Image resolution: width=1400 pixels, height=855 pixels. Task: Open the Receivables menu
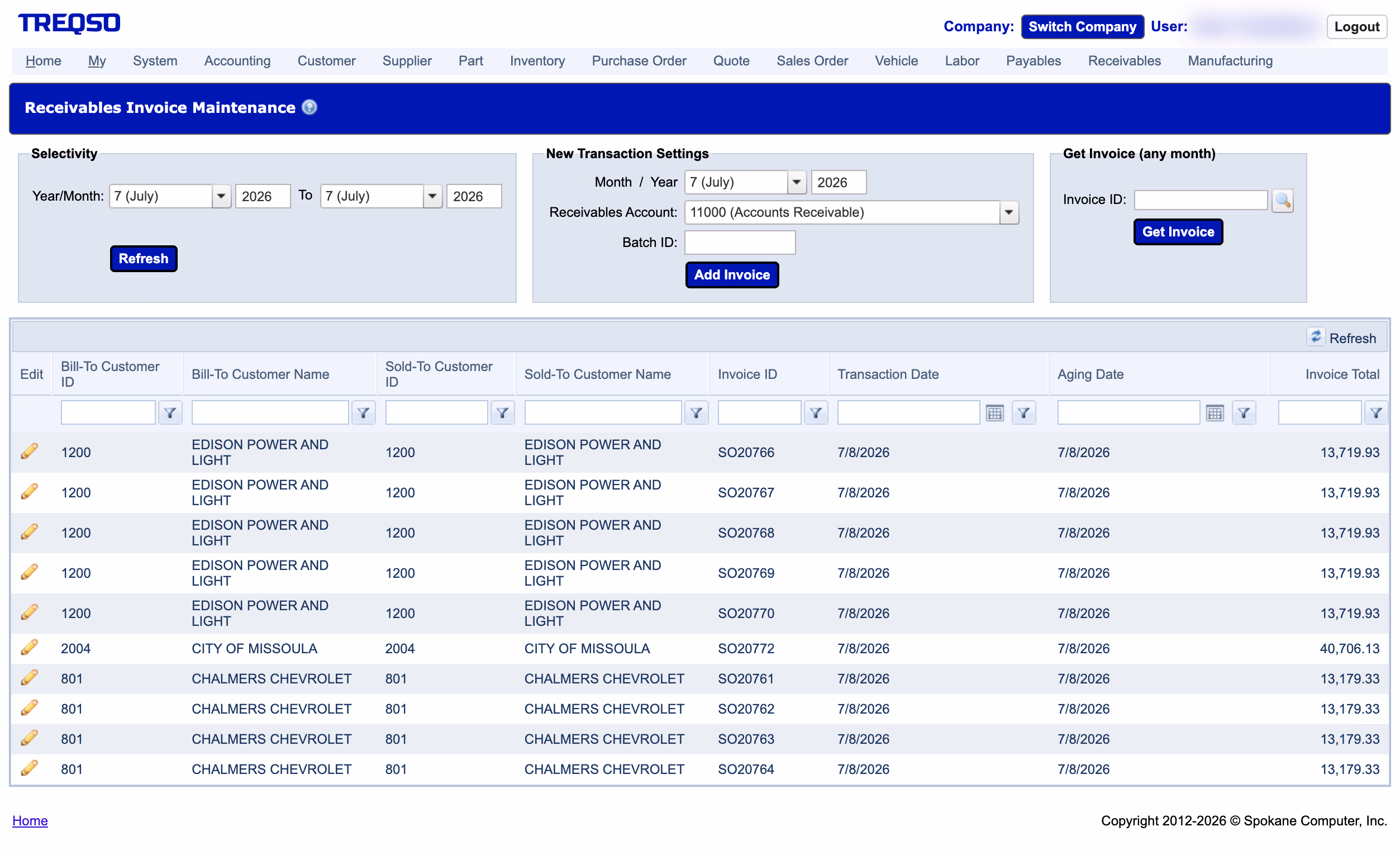coord(1125,61)
